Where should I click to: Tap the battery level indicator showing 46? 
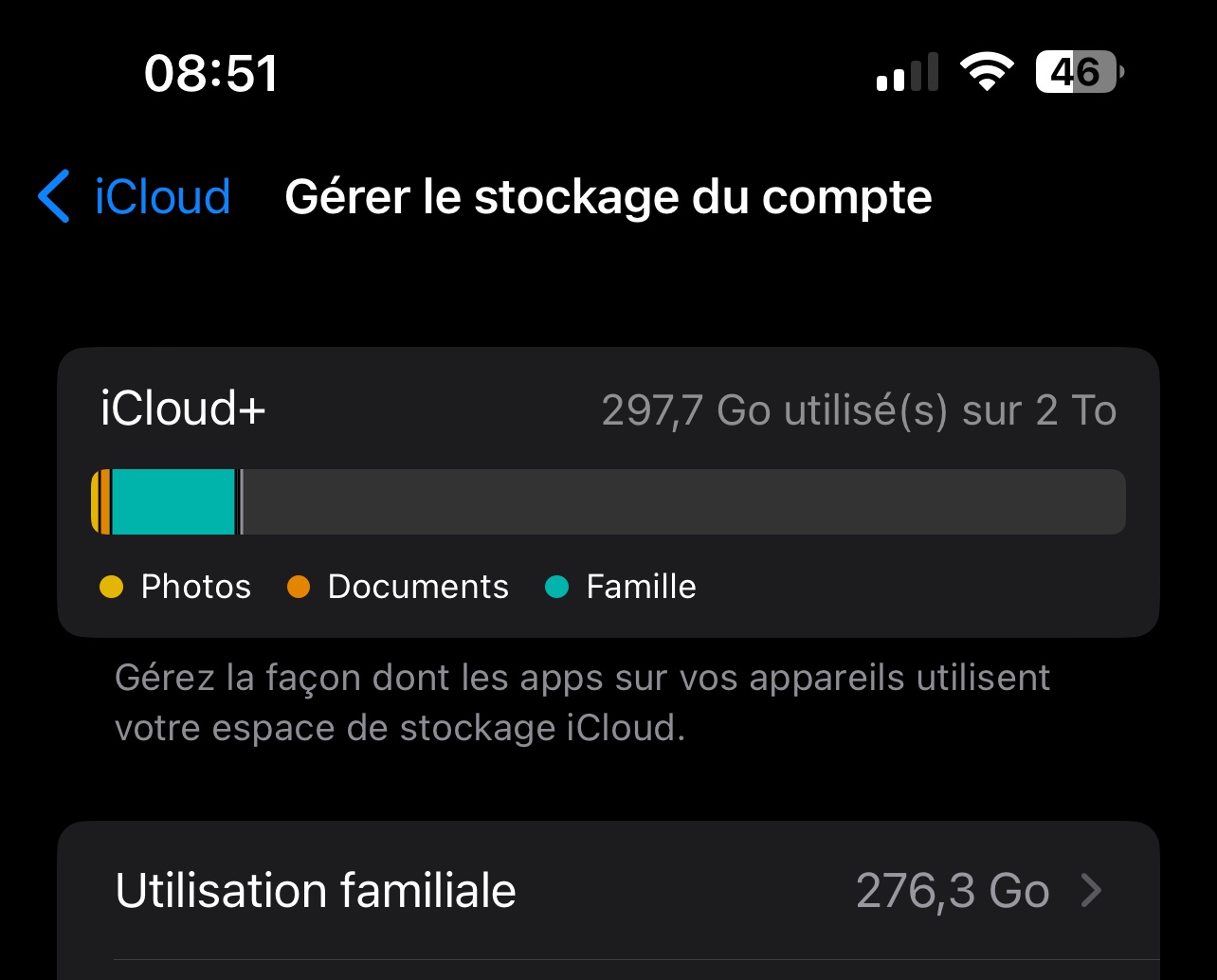click(x=1079, y=72)
